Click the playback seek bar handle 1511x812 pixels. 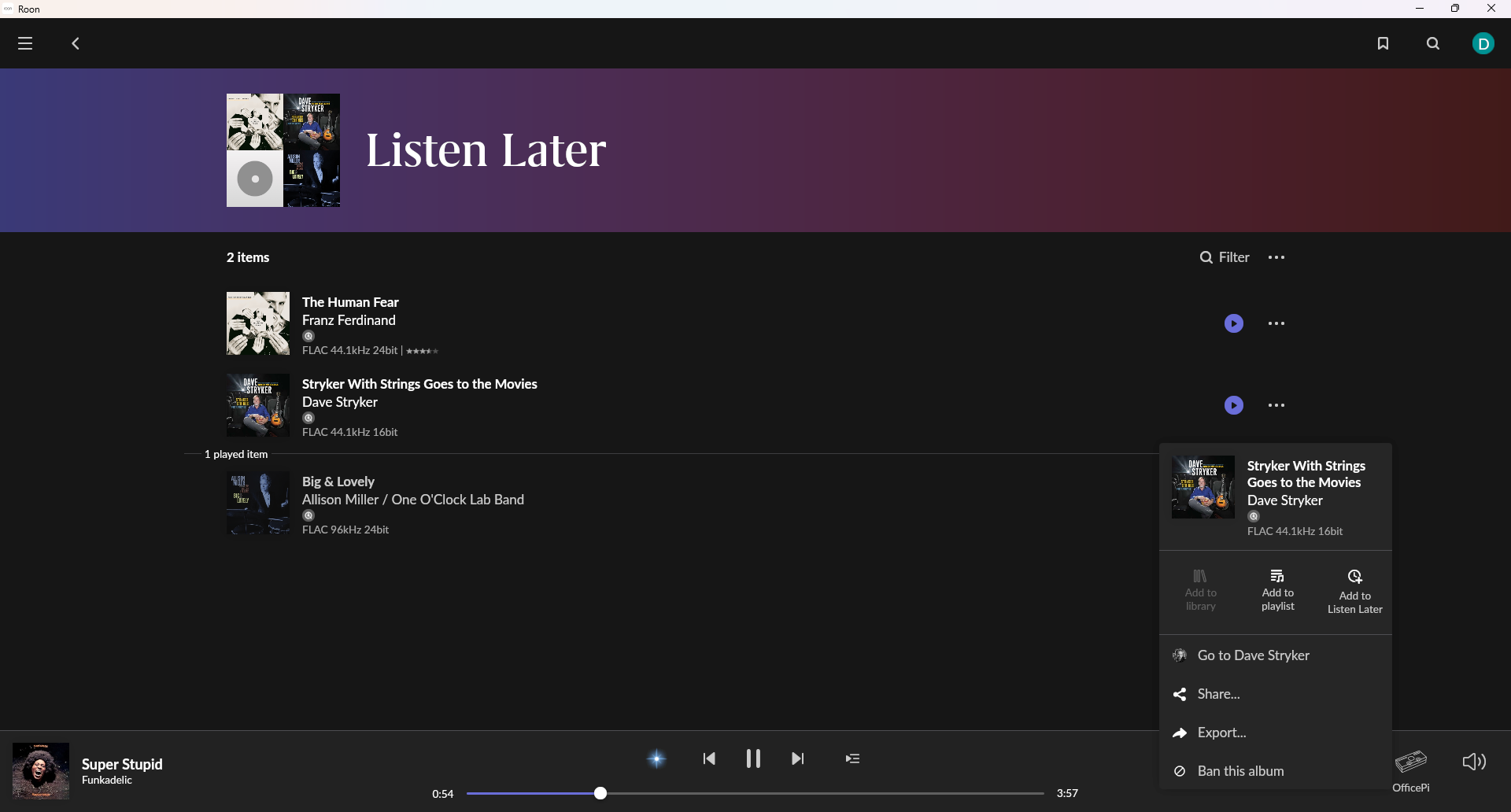(600, 793)
